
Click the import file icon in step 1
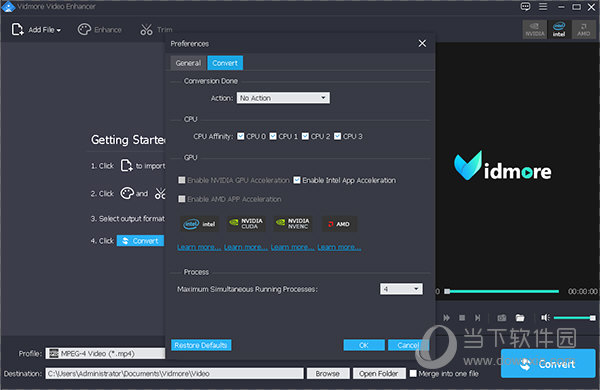126,166
